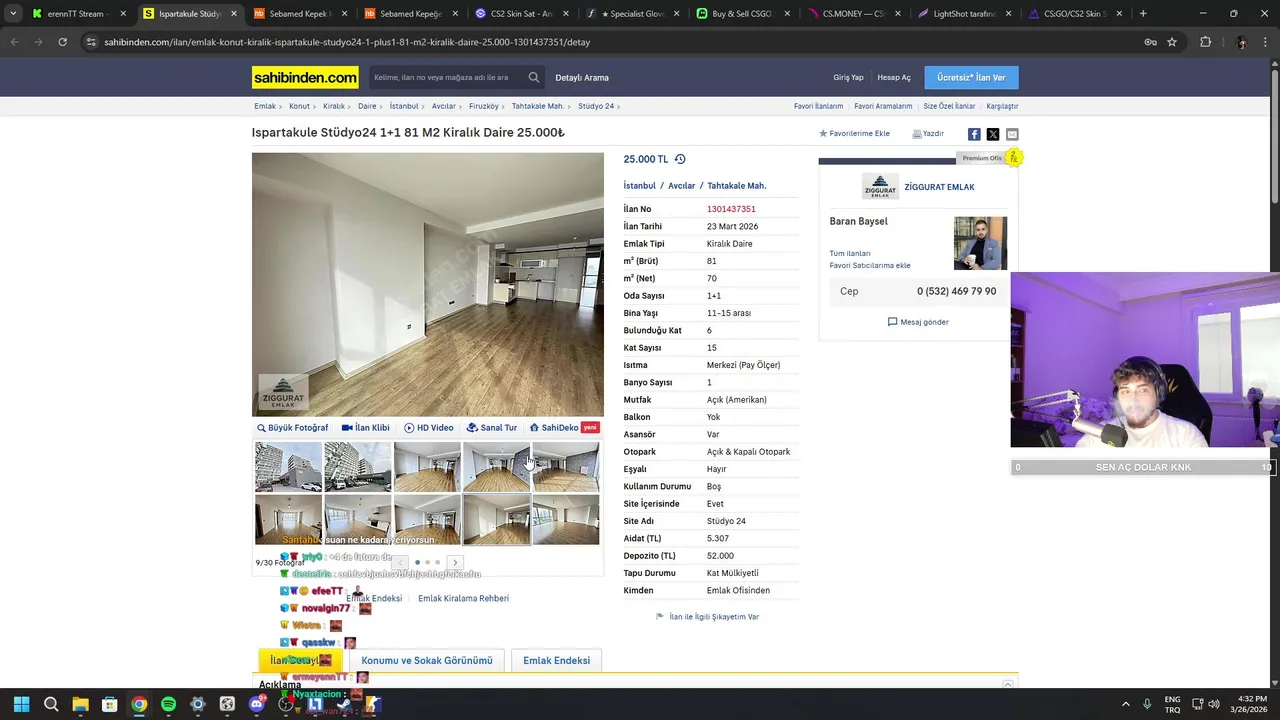Expand the İstanbul breadcrumb dropdown
The width and height of the screenshot is (1280, 720).
pos(422,106)
